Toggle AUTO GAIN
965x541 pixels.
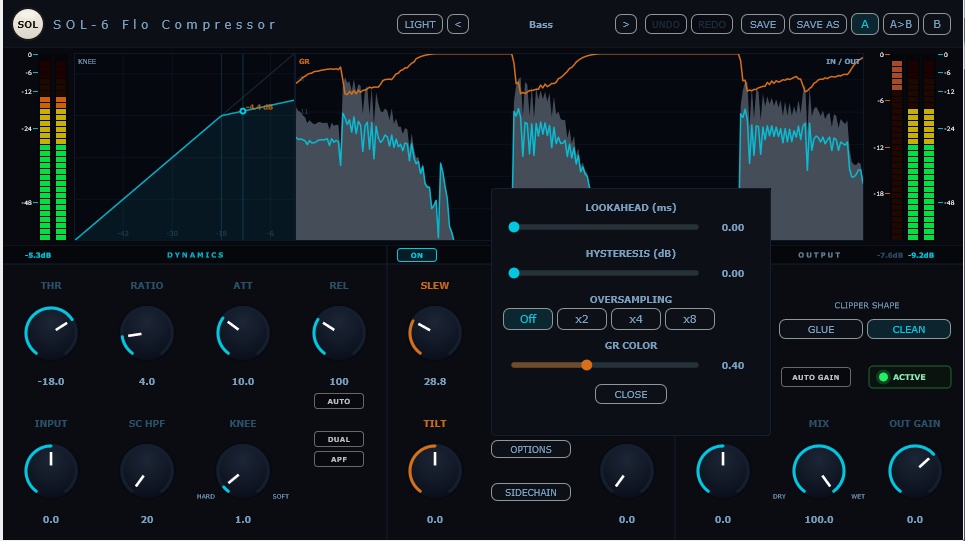click(816, 377)
